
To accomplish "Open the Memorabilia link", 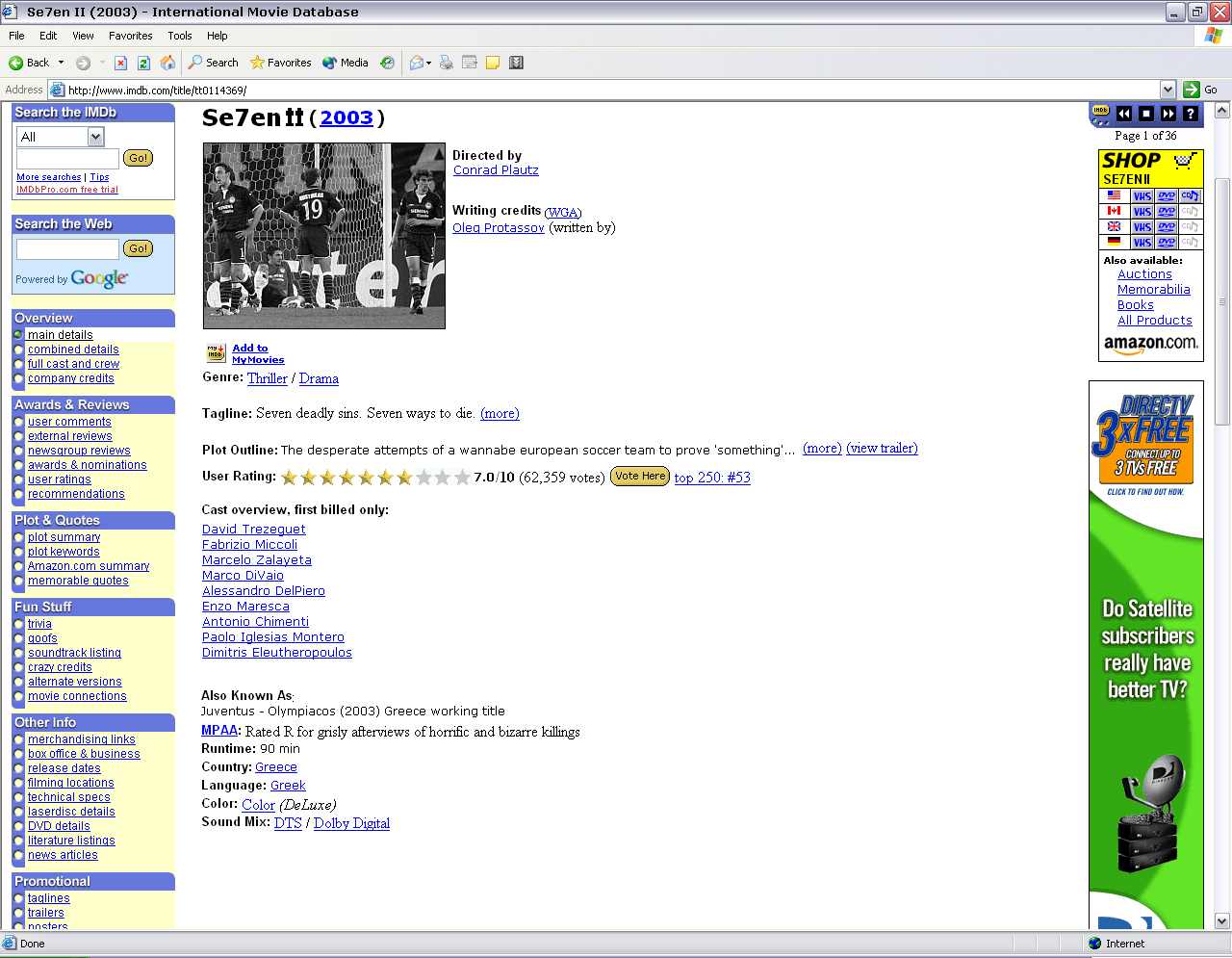I will click(1153, 290).
